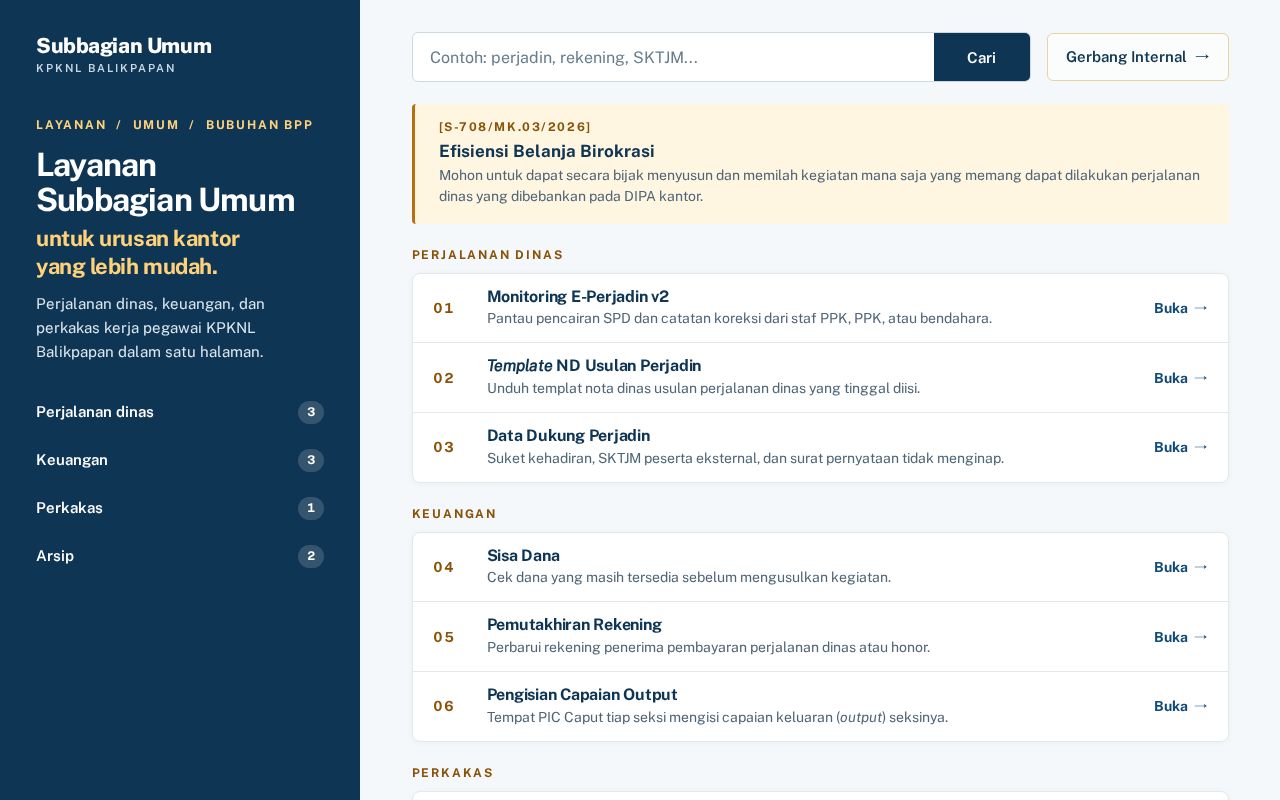
Task: Open Buka link for Pengisian Capaian Output
Action: pyautogui.click(x=1181, y=706)
